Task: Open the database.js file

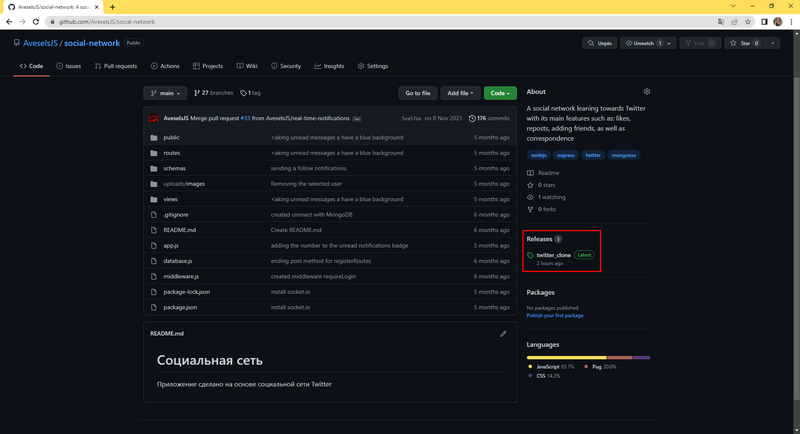Action: coord(178,261)
